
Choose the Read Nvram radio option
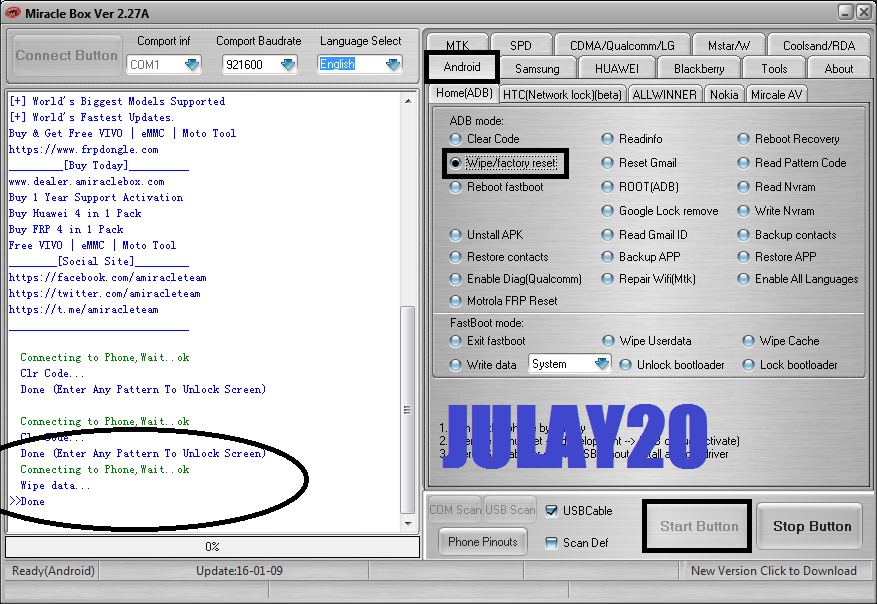point(743,187)
